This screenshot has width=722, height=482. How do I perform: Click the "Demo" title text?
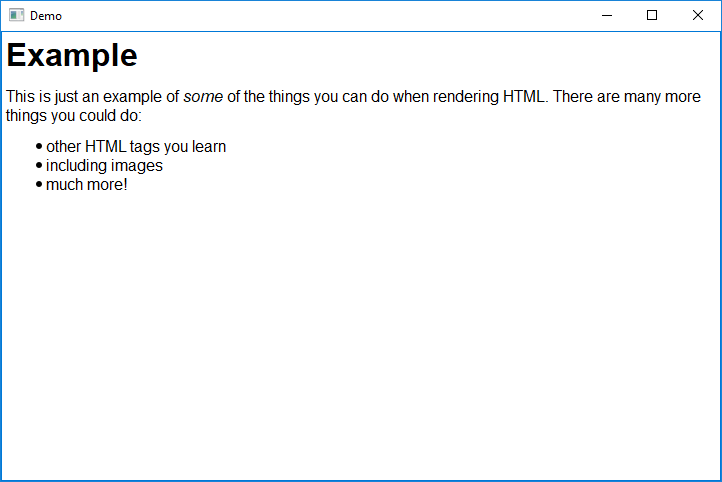46,16
